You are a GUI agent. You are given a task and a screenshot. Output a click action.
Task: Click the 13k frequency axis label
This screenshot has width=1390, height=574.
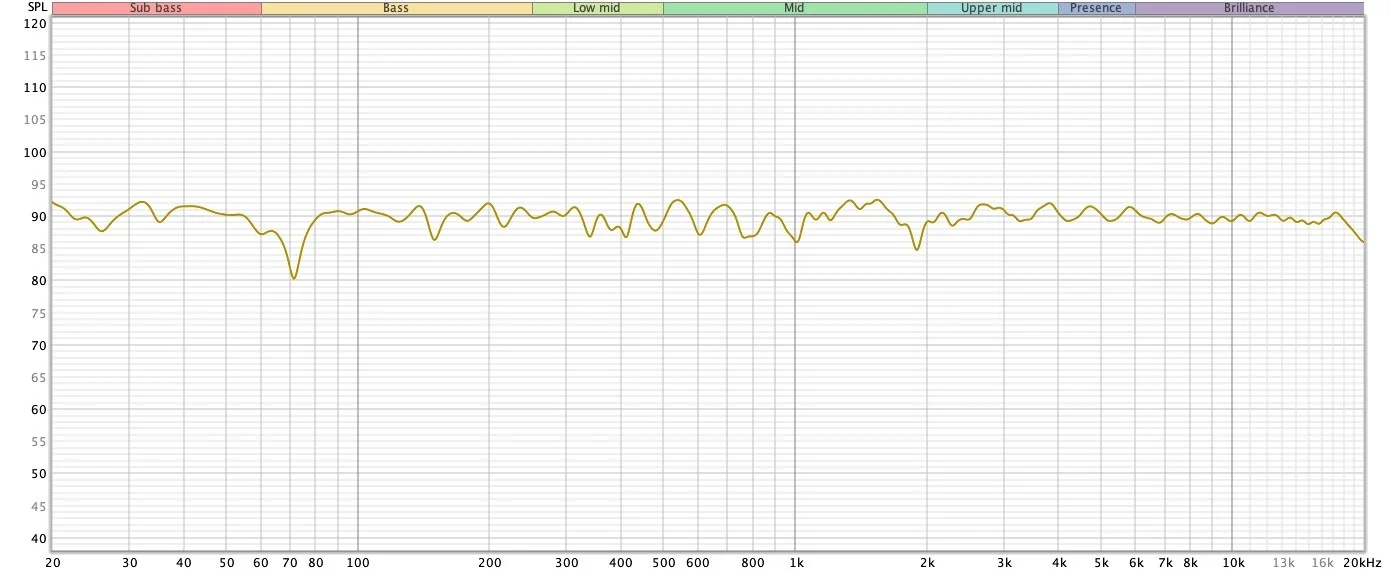coord(1283,563)
